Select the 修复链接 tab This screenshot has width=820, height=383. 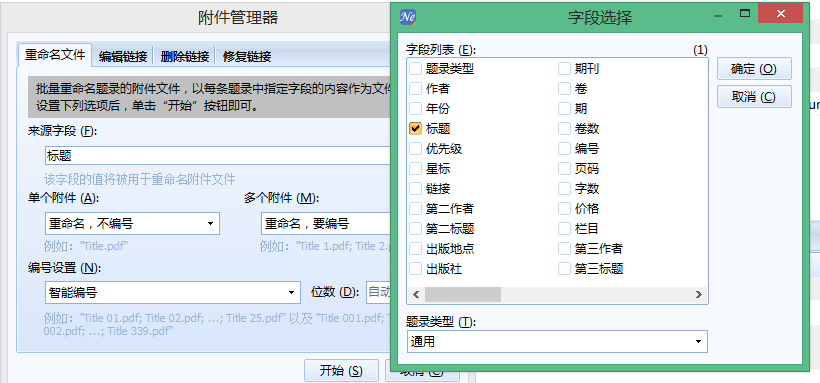click(247, 57)
